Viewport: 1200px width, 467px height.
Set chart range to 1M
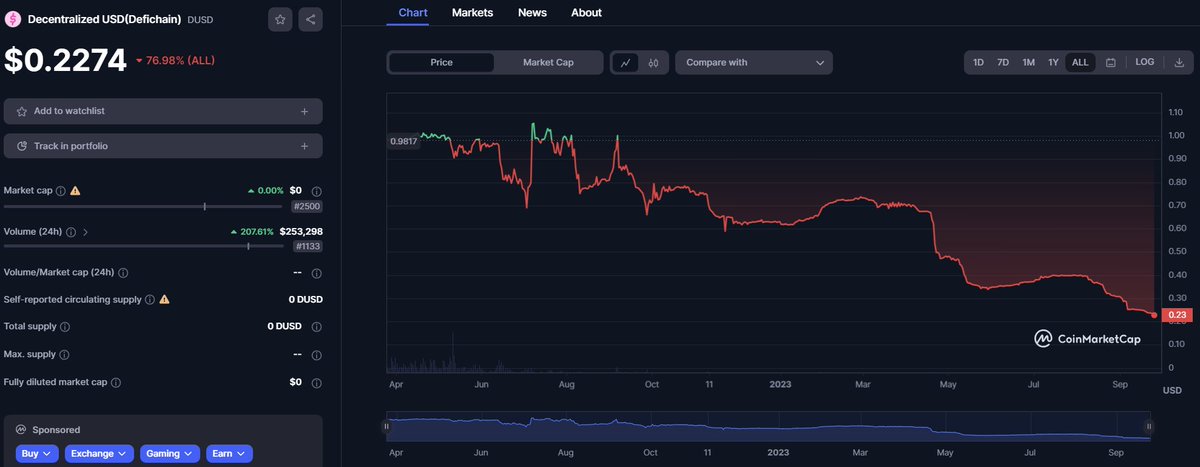pos(1028,62)
